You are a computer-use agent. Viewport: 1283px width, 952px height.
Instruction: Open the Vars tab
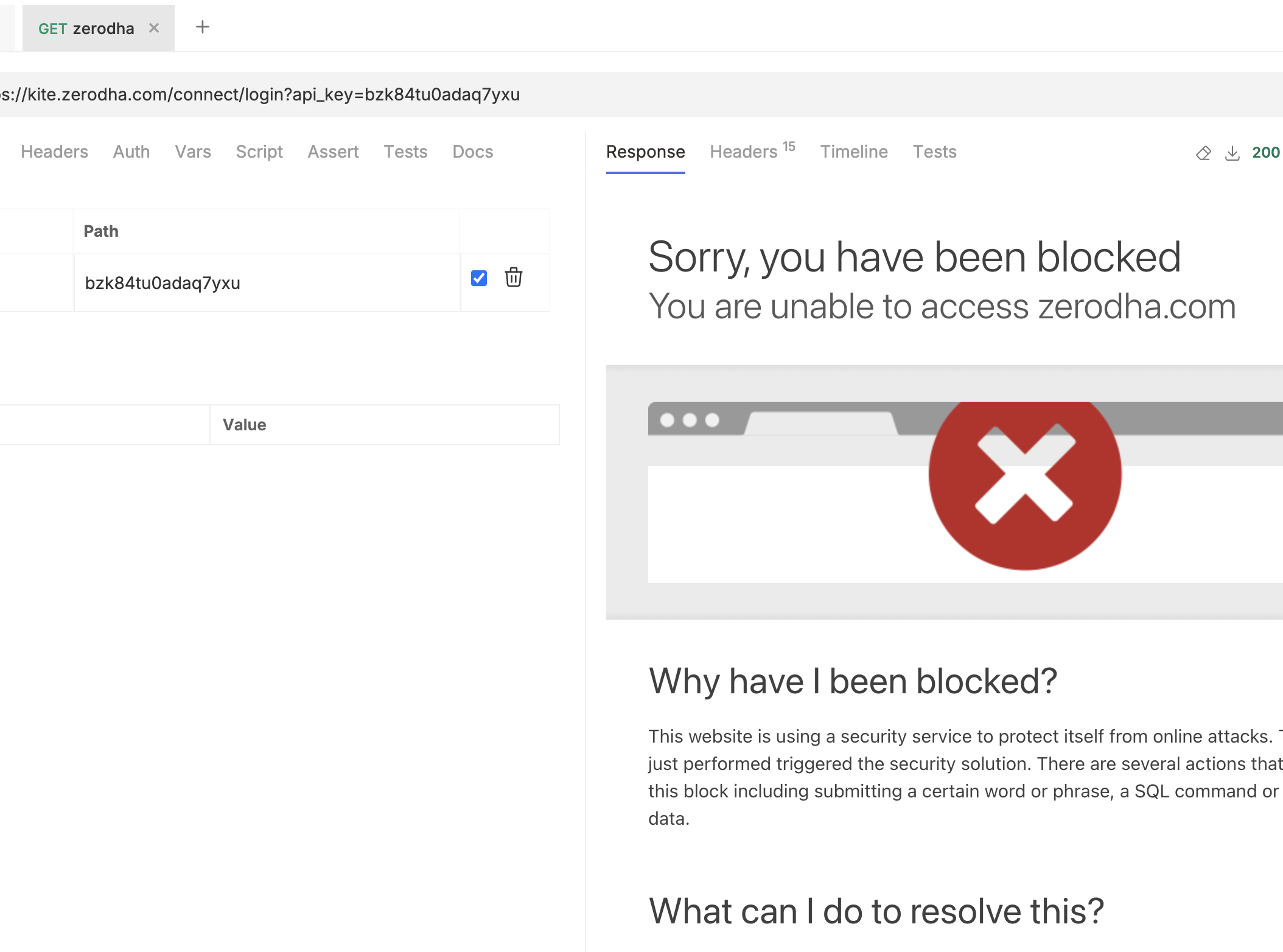pos(193,152)
